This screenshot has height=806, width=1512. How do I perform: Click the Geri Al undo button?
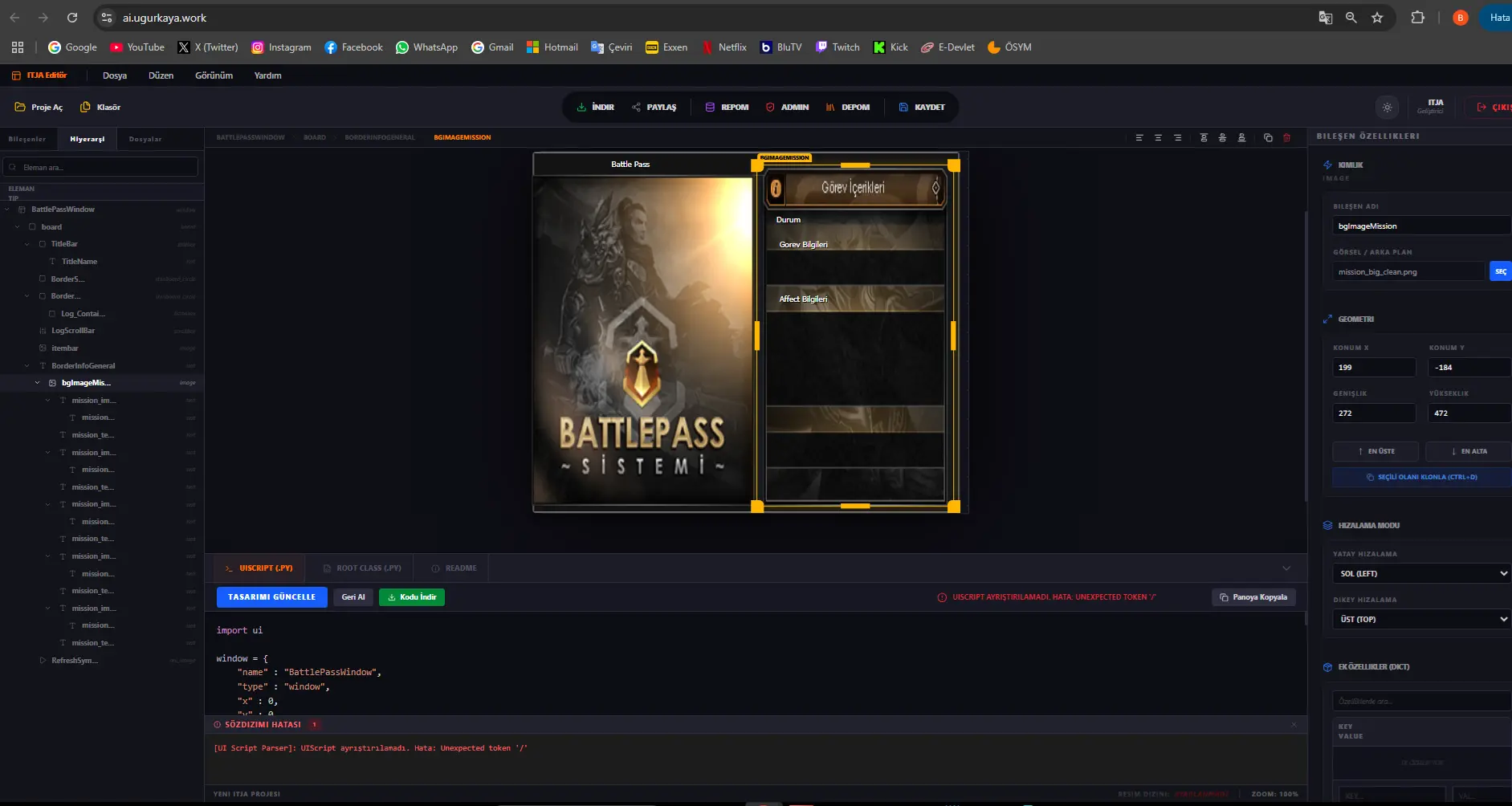tap(353, 597)
